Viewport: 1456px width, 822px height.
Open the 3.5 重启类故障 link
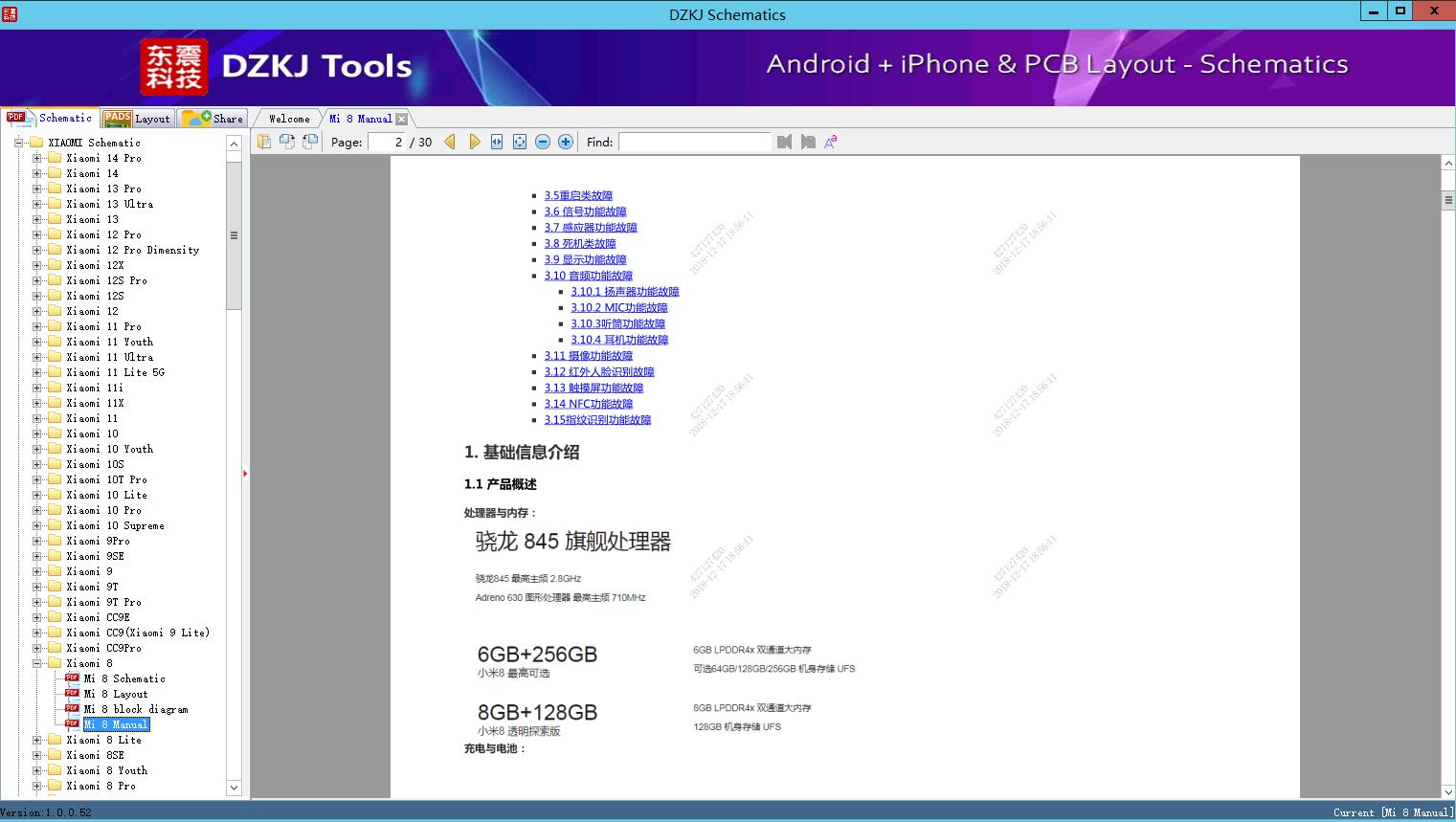coord(578,195)
